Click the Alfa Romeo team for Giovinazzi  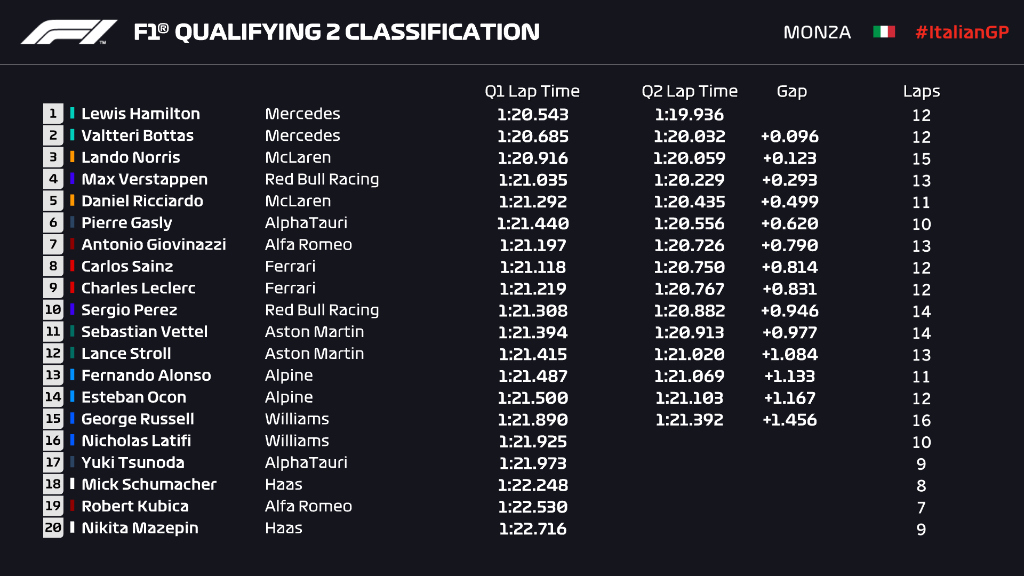(x=308, y=245)
